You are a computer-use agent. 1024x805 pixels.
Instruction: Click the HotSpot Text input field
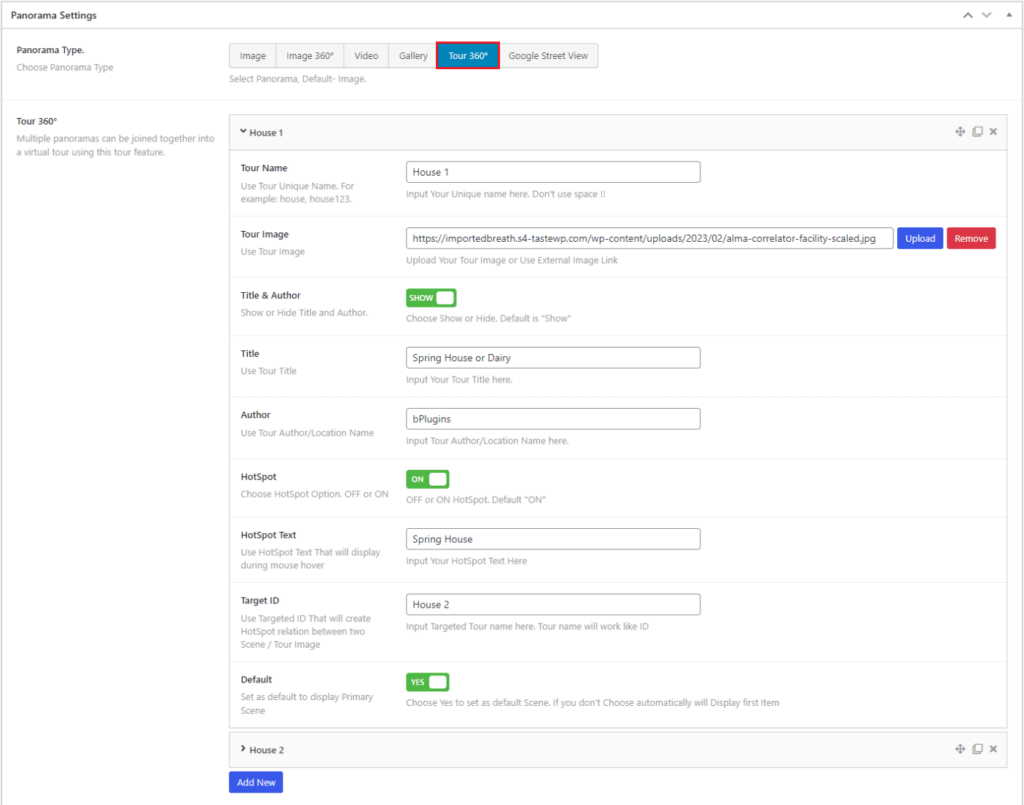[552, 538]
